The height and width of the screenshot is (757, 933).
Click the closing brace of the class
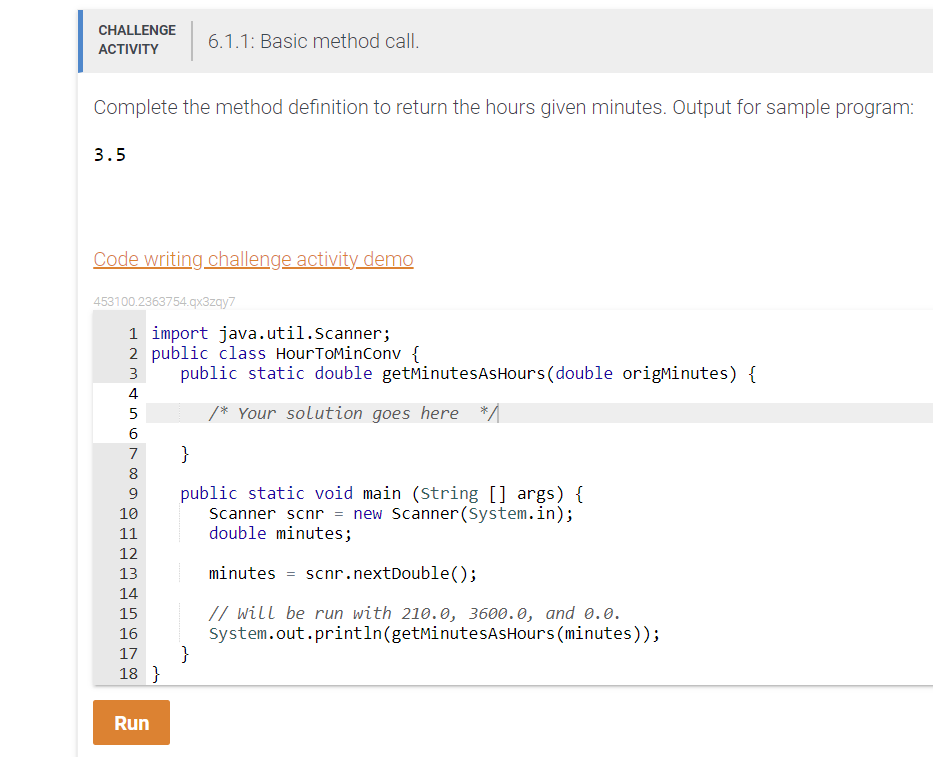tap(155, 673)
